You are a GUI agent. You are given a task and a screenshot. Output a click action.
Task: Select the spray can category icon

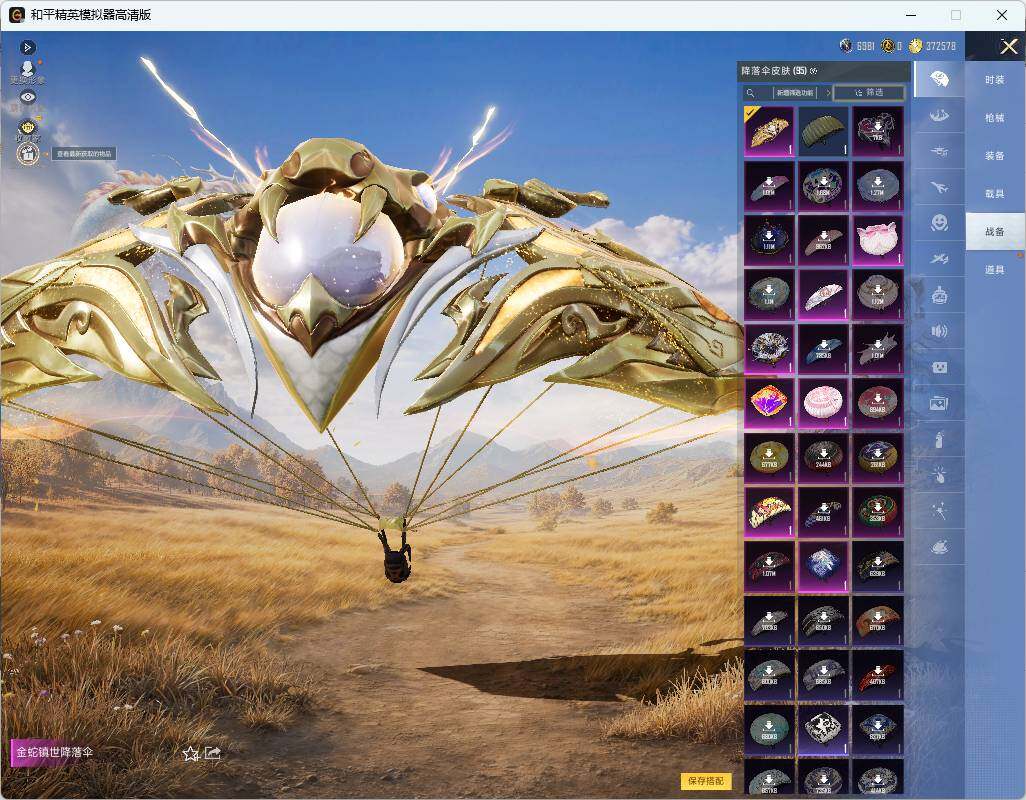pyautogui.click(x=939, y=440)
